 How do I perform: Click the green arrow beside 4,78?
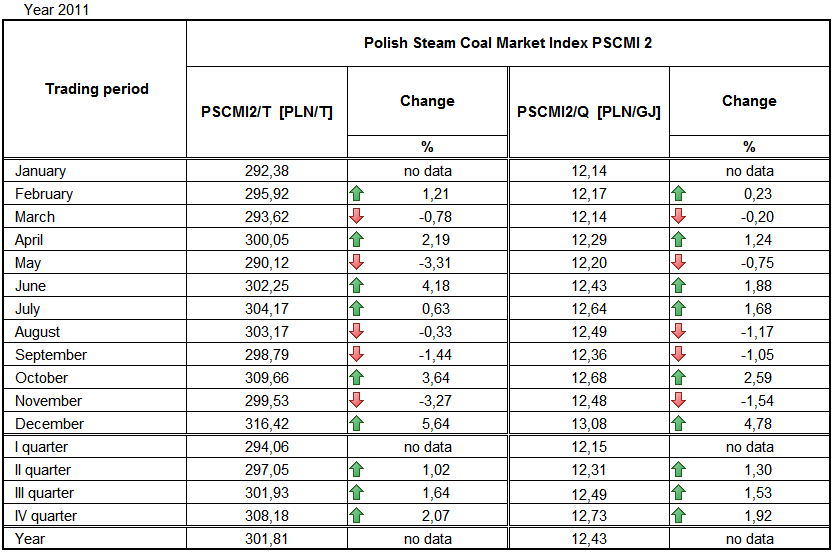[678, 424]
